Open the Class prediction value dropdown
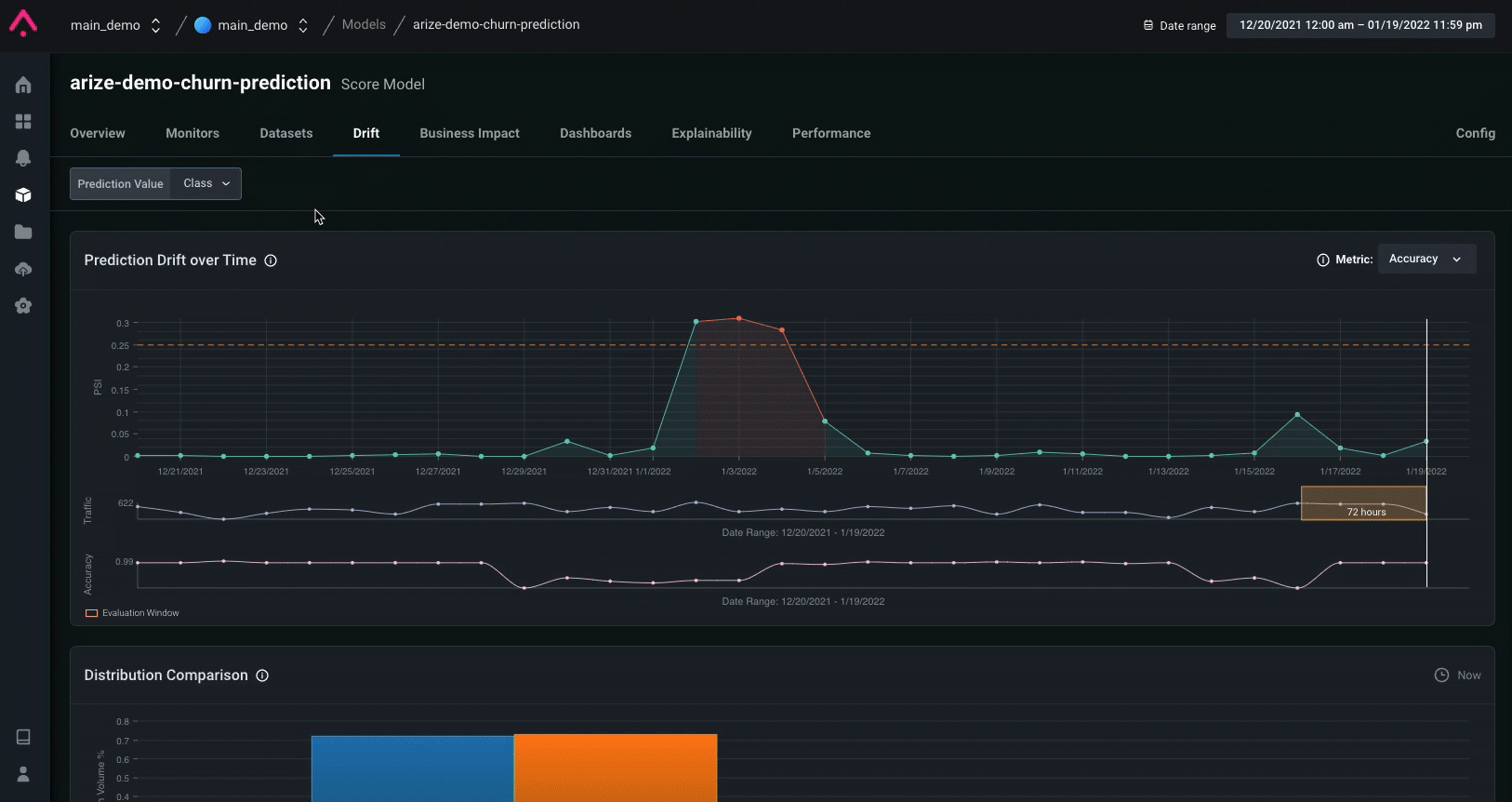The width and height of the screenshot is (1512, 802). tap(206, 184)
